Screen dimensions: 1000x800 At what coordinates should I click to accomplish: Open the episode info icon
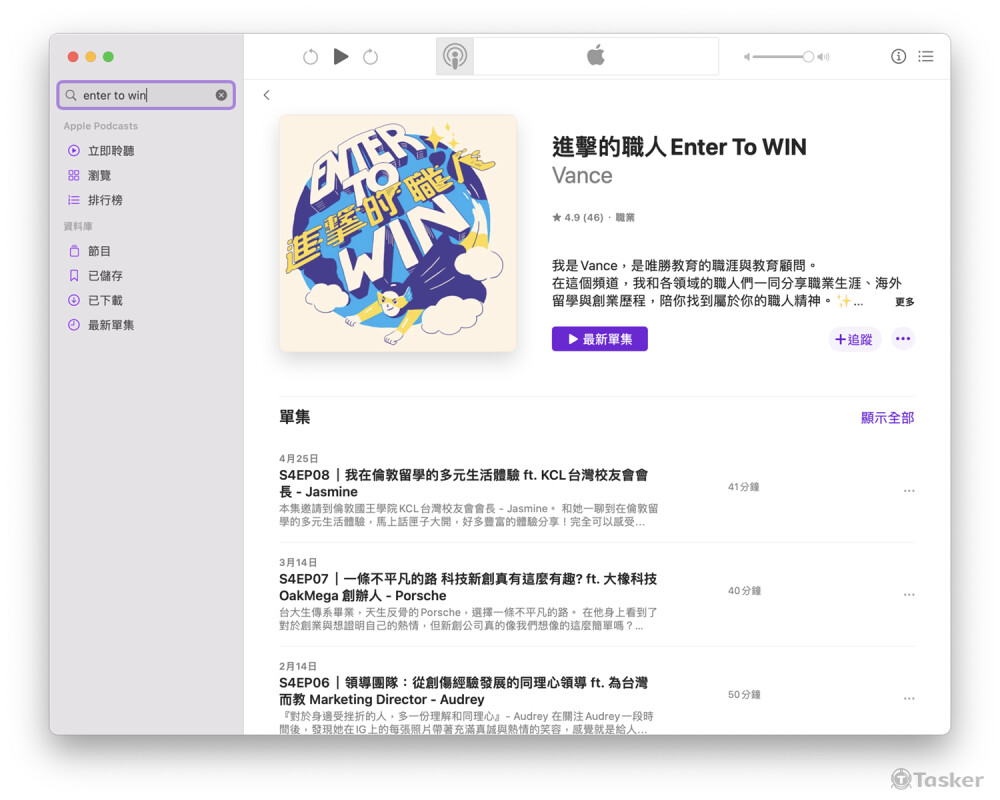898,57
